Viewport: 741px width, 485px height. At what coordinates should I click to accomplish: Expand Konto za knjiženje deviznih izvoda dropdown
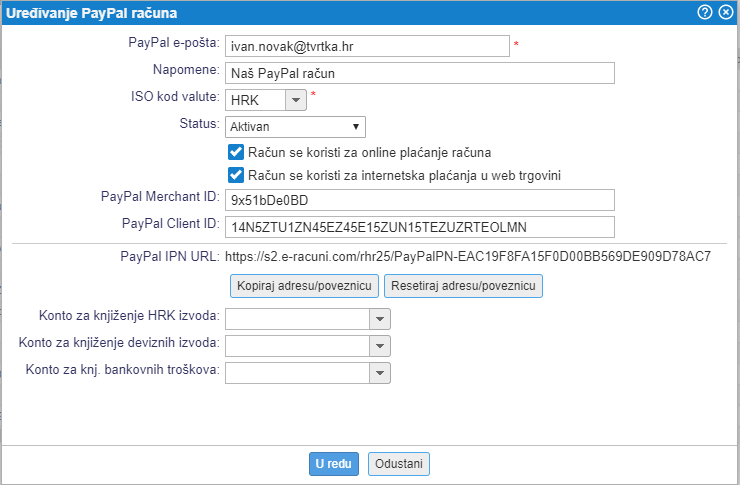[x=379, y=346]
